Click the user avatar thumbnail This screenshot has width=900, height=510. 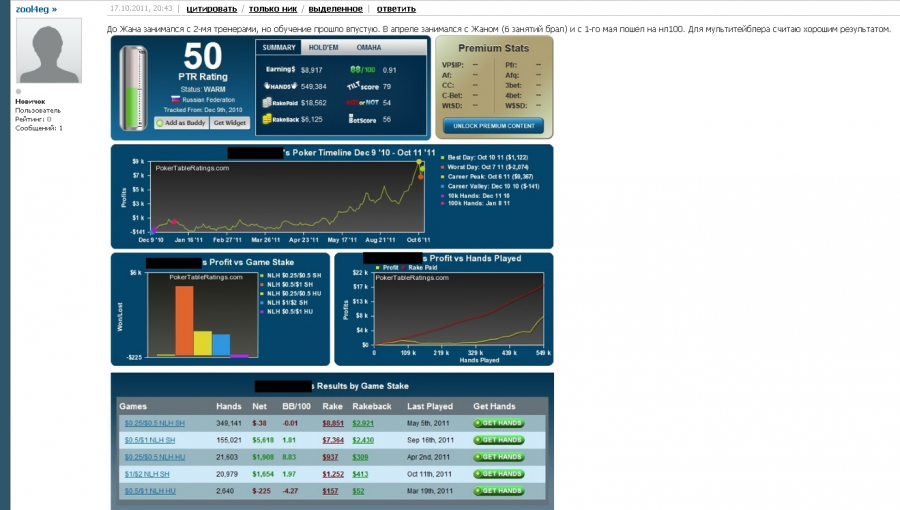tap(49, 55)
